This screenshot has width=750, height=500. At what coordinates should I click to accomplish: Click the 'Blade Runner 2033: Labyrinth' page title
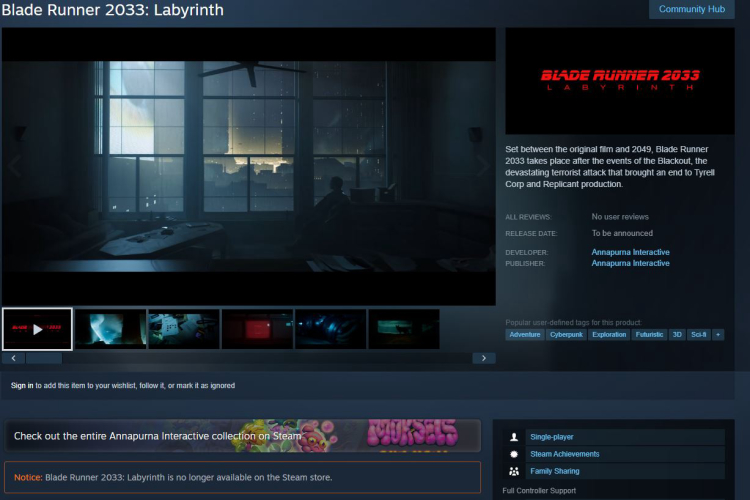pyautogui.click(x=112, y=10)
